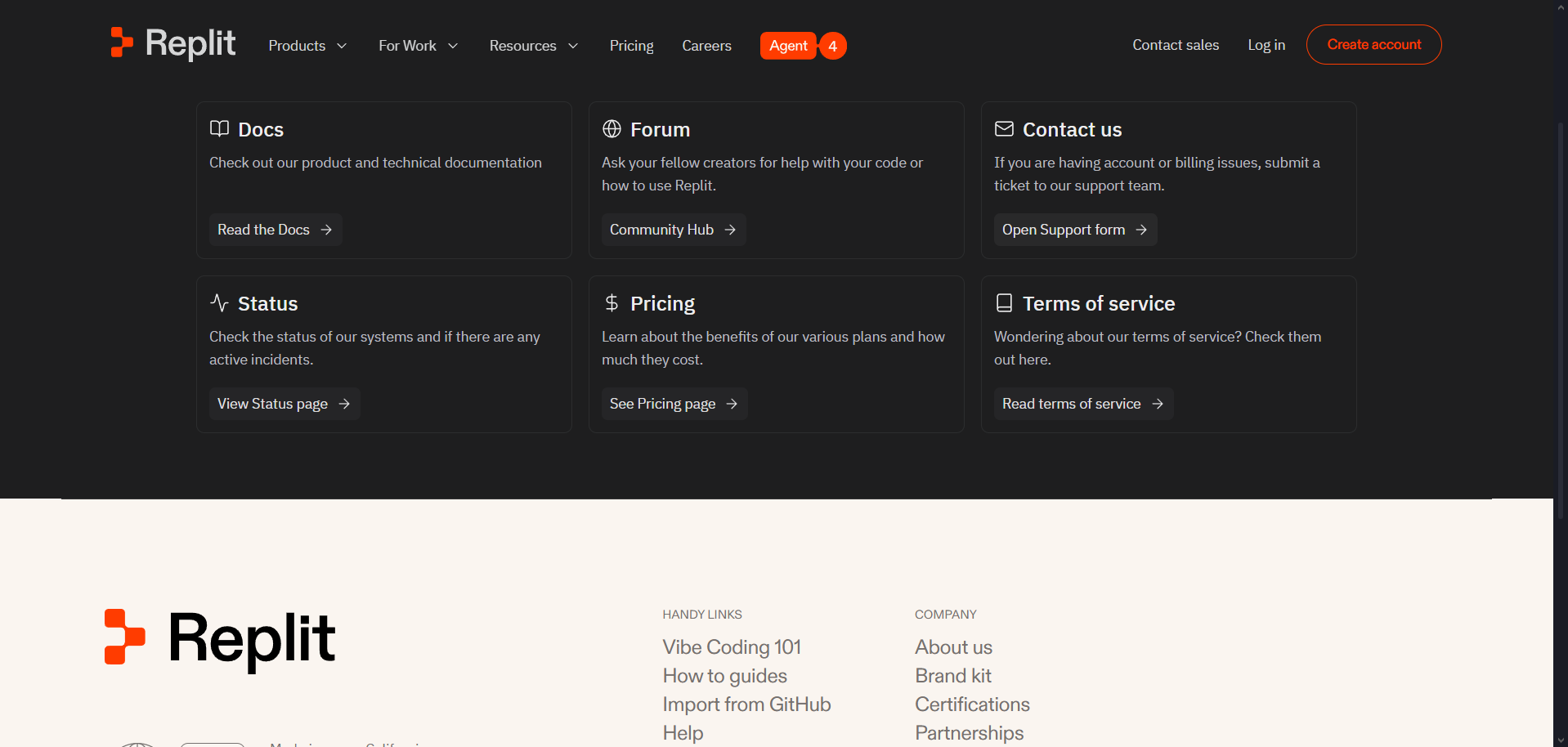The width and height of the screenshot is (1568, 747).
Task: Click the Read the Docs button
Action: click(x=275, y=230)
